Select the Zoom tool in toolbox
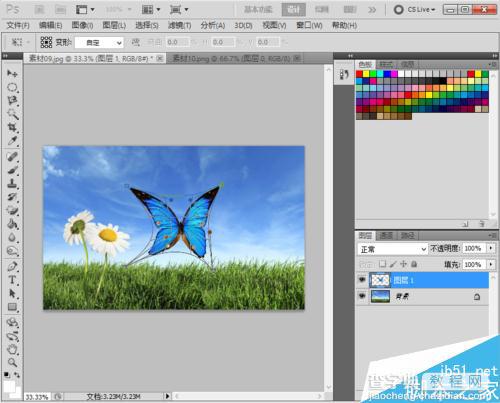Screen dimensions: 500x403 click(x=12, y=362)
